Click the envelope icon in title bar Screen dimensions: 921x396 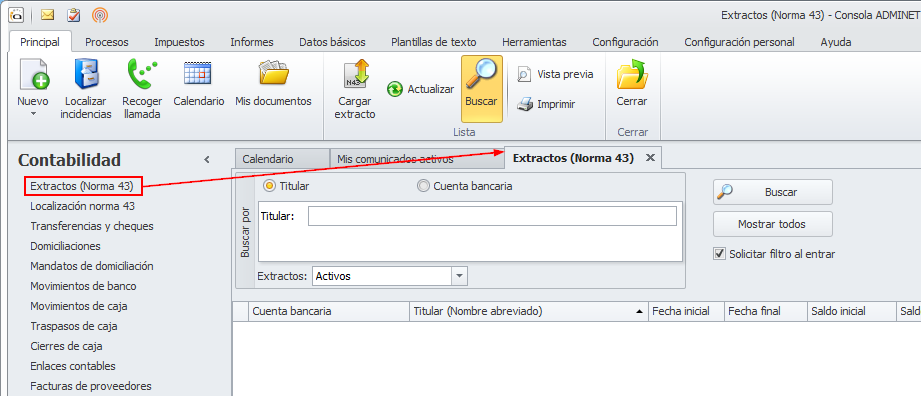(x=48, y=15)
